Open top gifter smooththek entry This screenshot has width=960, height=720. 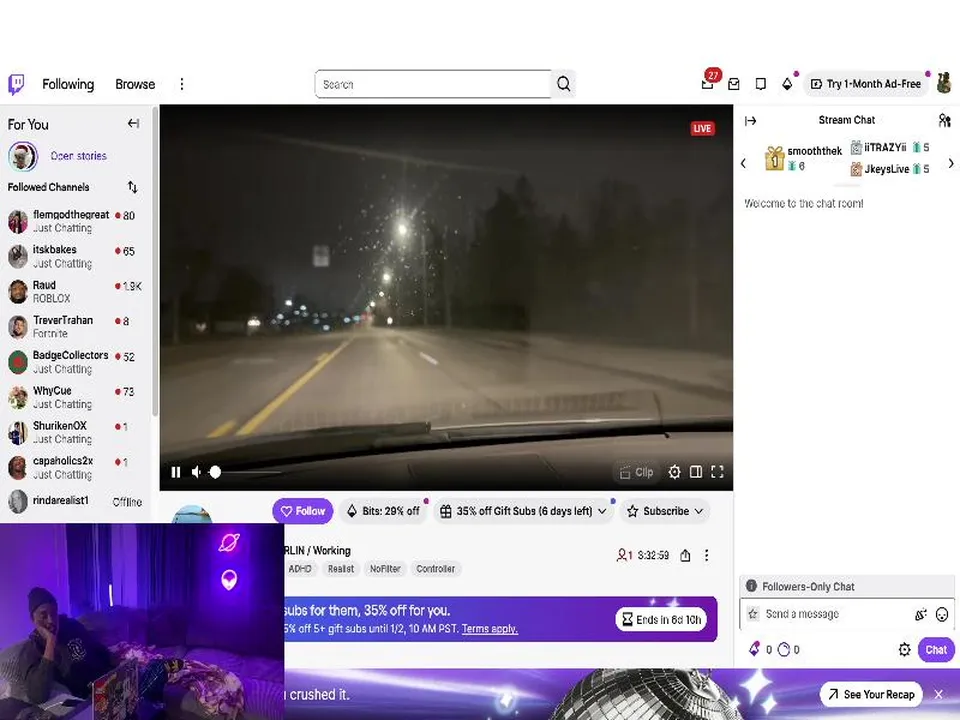tap(803, 158)
